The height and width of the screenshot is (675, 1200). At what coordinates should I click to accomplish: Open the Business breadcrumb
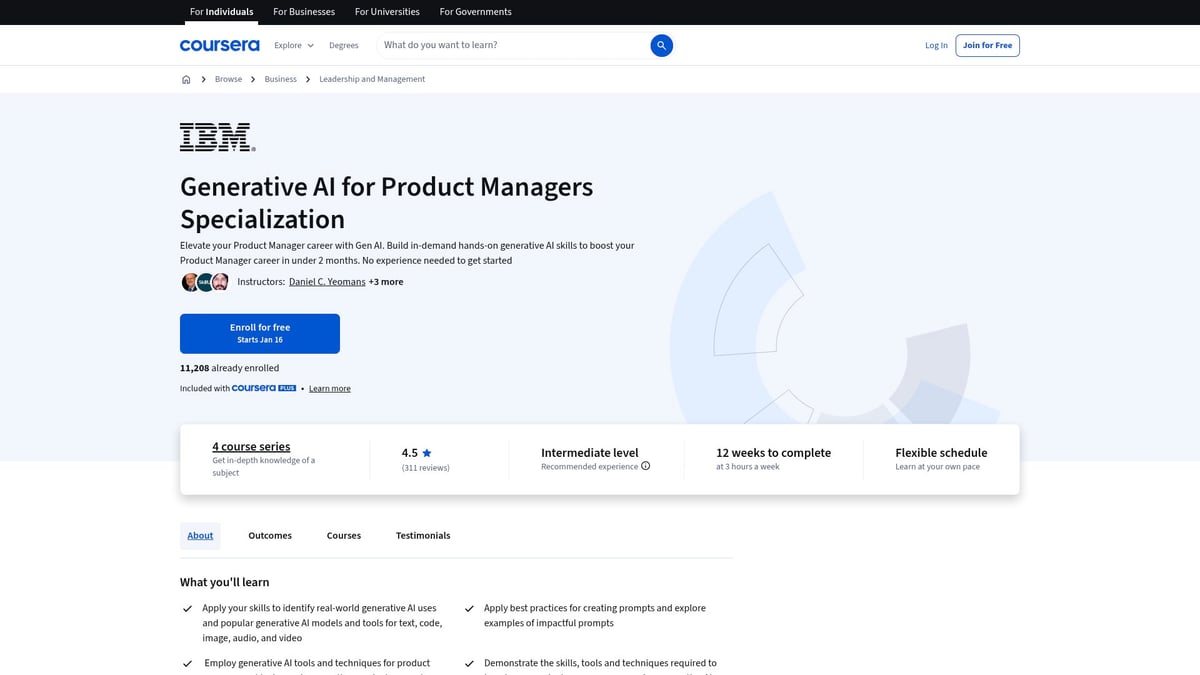click(x=280, y=79)
